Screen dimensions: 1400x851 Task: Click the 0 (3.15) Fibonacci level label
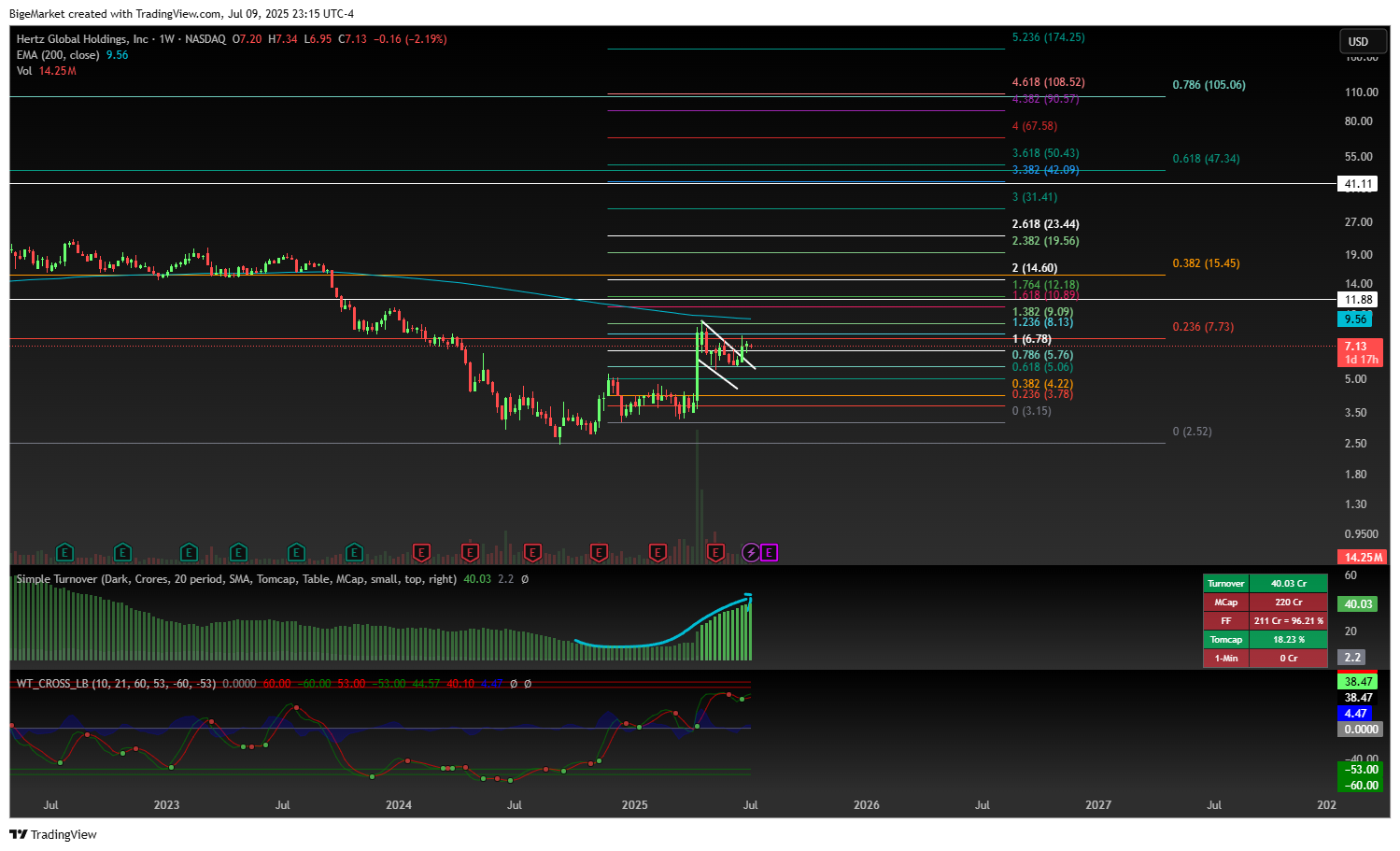click(x=1032, y=411)
